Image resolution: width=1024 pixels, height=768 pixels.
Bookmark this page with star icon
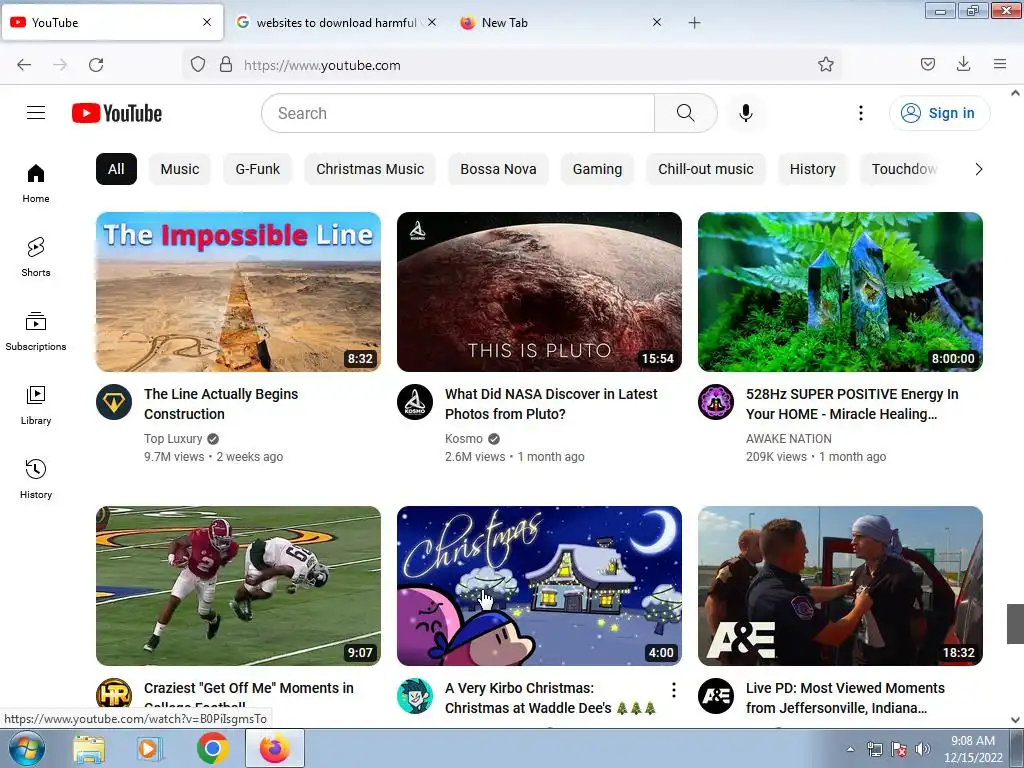click(x=825, y=65)
